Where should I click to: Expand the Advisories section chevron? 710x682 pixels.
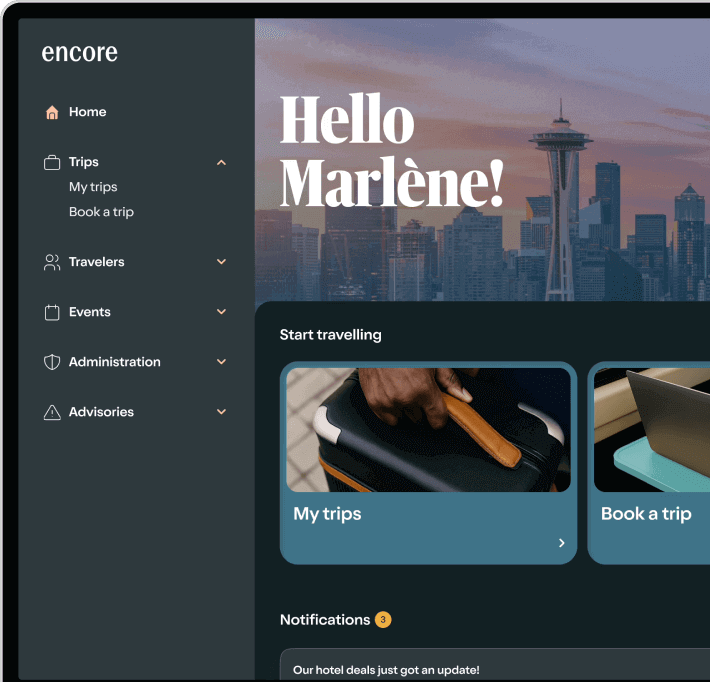[221, 412]
